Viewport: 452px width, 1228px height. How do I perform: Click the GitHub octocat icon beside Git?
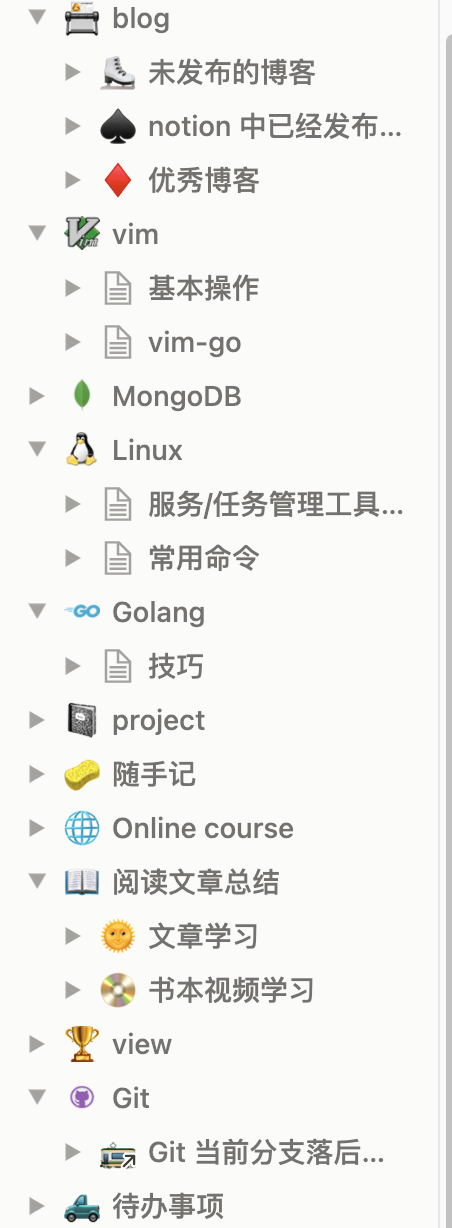82,1098
